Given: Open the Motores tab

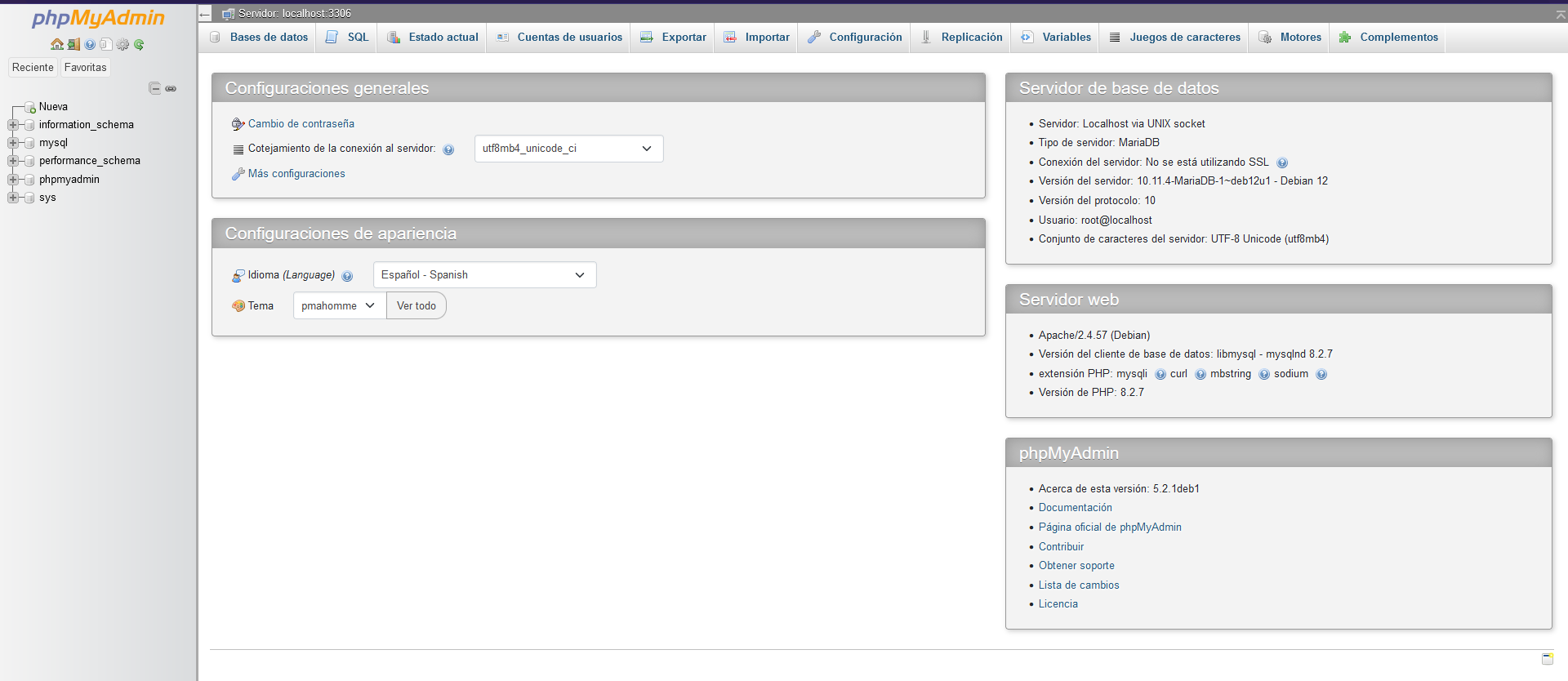Looking at the screenshot, I should click(x=1290, y=38).
